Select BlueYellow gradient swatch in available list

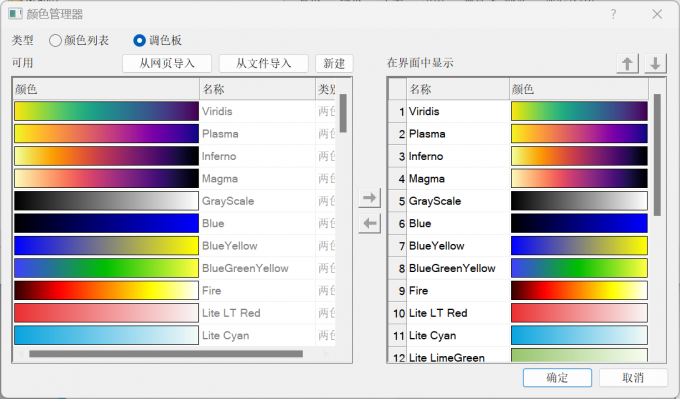pyautogui.click(x=106, y=246)
